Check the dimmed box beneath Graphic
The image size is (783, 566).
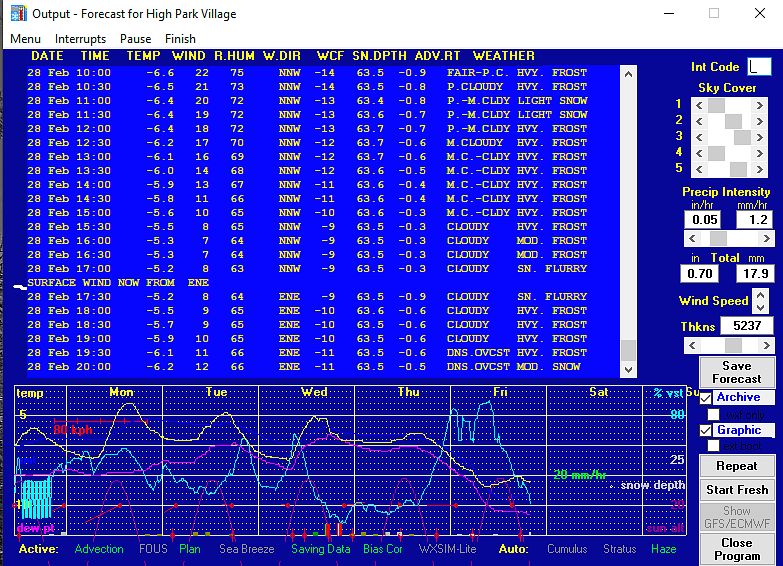714,445
